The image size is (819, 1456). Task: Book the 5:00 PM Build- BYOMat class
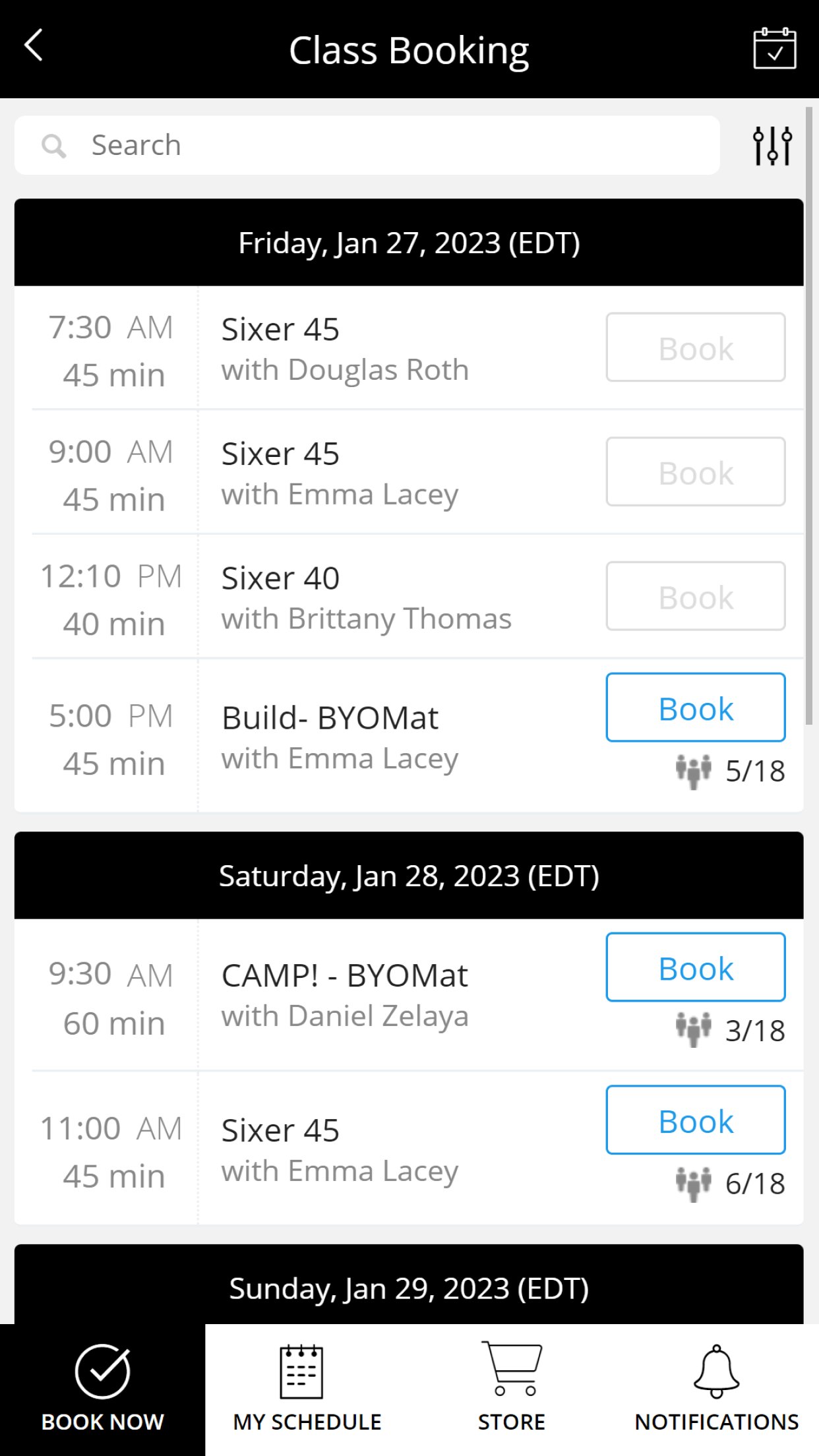[695, 708]
